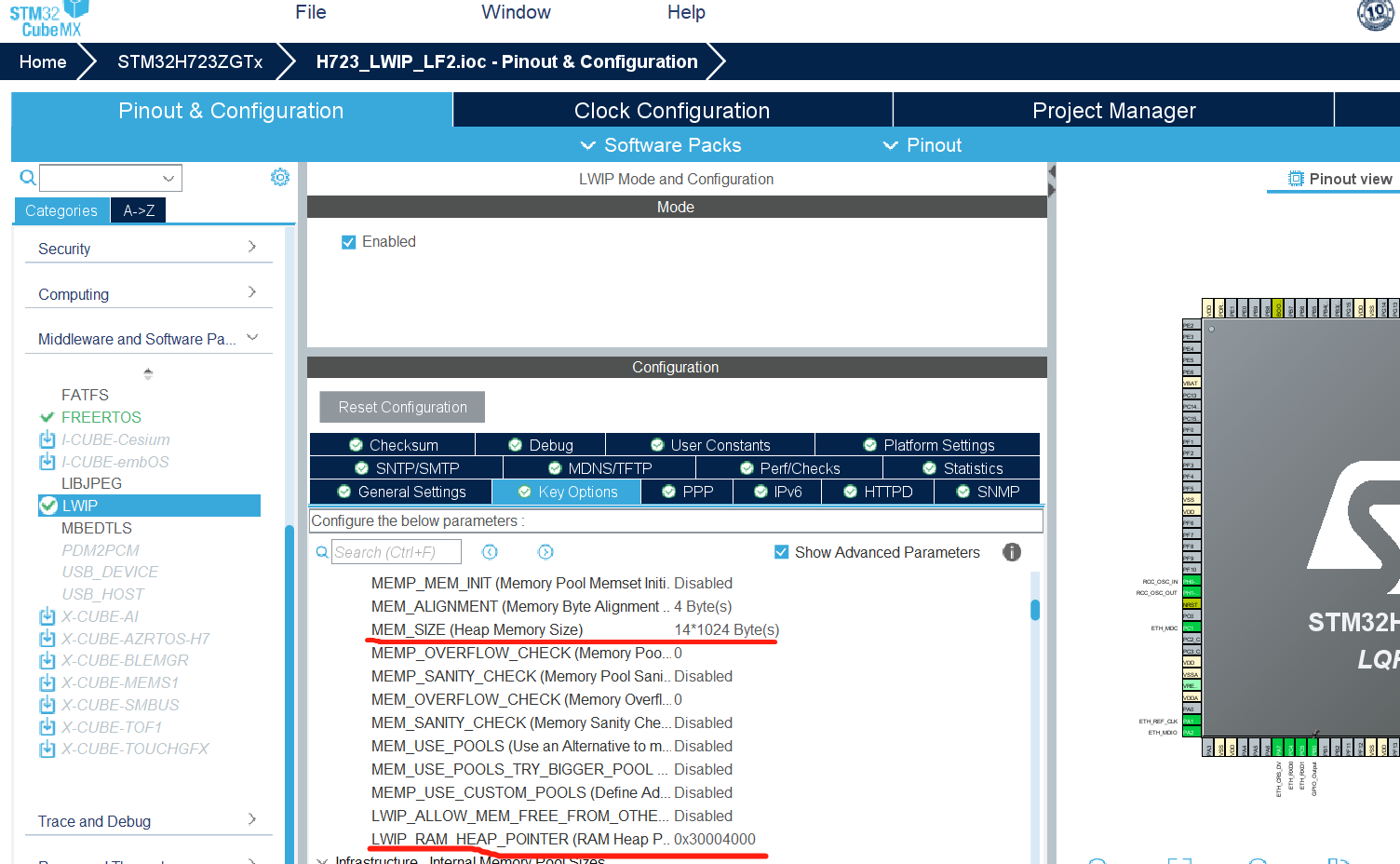
Task: Click the parameter search input field
Action: [x=397, y=552]
